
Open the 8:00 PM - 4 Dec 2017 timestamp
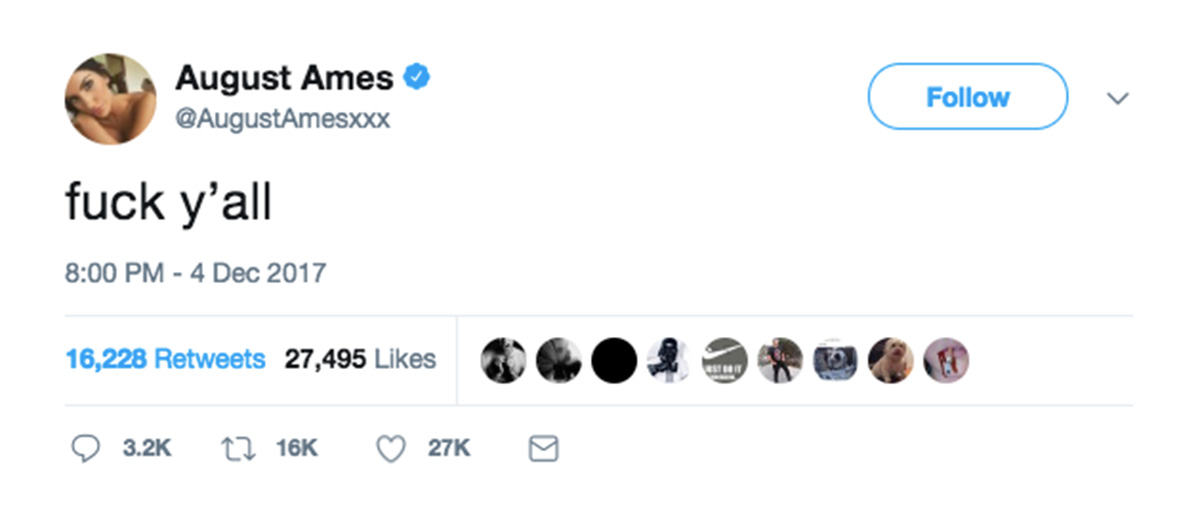coord(195,272)
